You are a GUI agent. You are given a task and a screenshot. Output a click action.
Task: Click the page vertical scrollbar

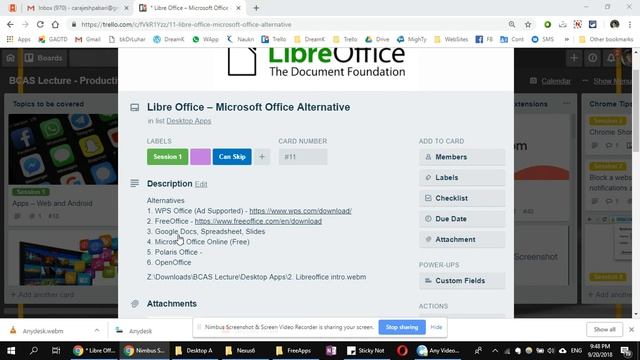636,110
